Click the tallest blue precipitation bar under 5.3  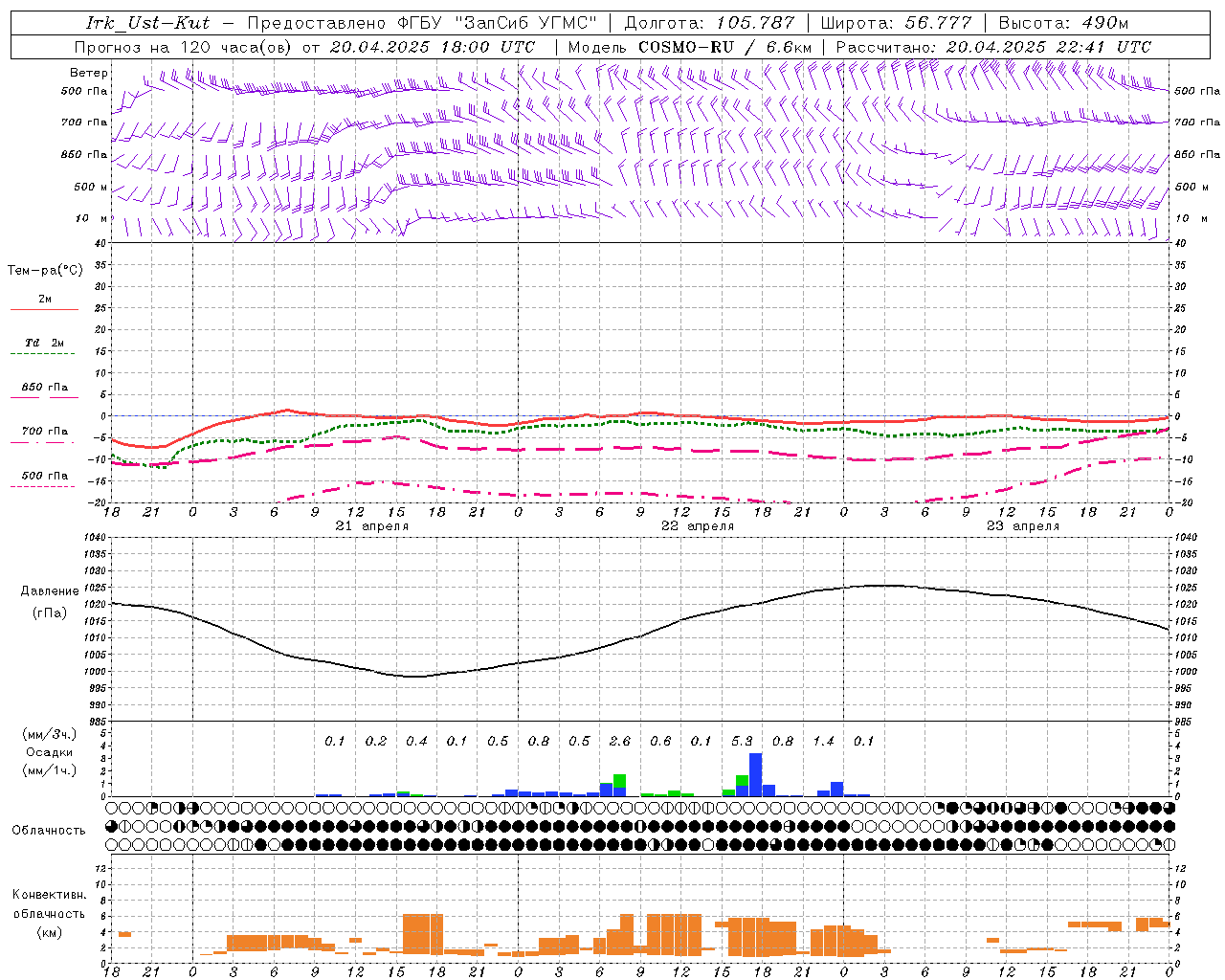point(755,775)
